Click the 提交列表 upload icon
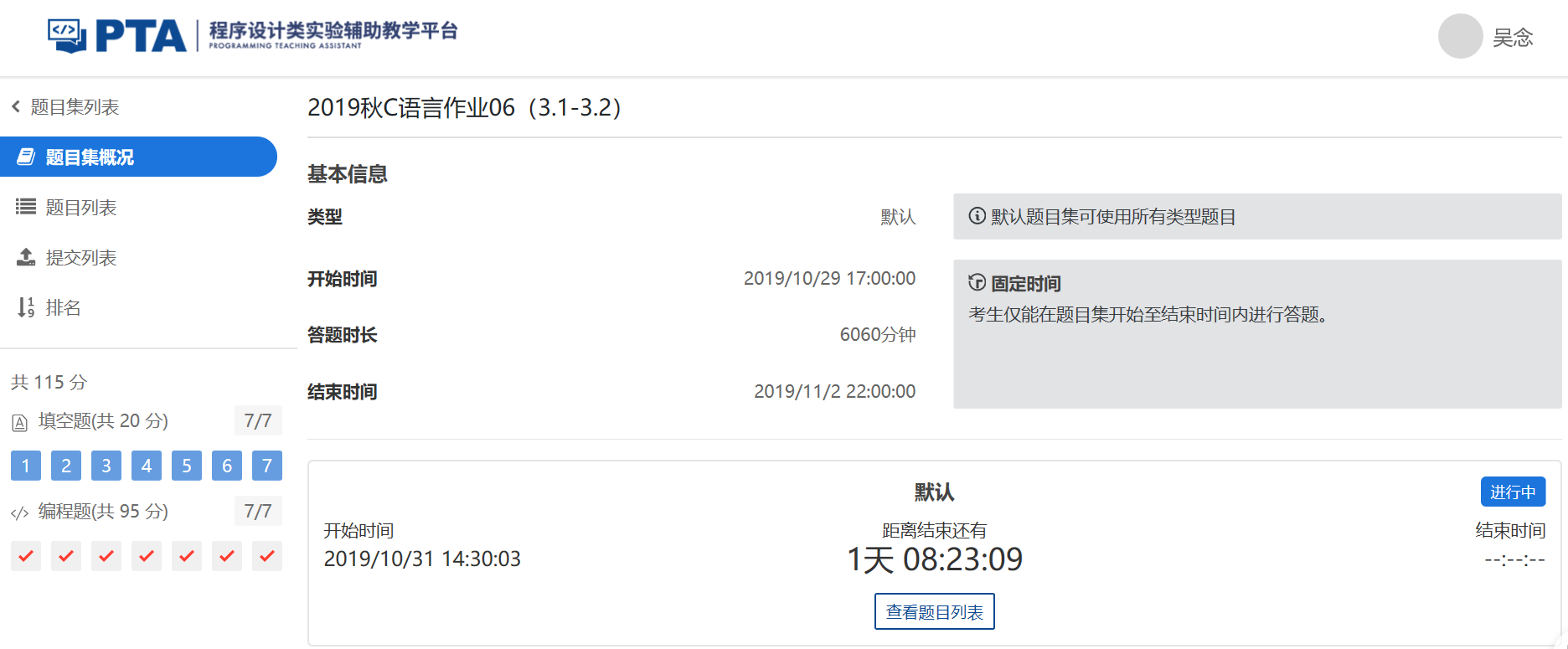Image resolution: width=1568 pixels, height=649 pixels. [x=26, y=257]
